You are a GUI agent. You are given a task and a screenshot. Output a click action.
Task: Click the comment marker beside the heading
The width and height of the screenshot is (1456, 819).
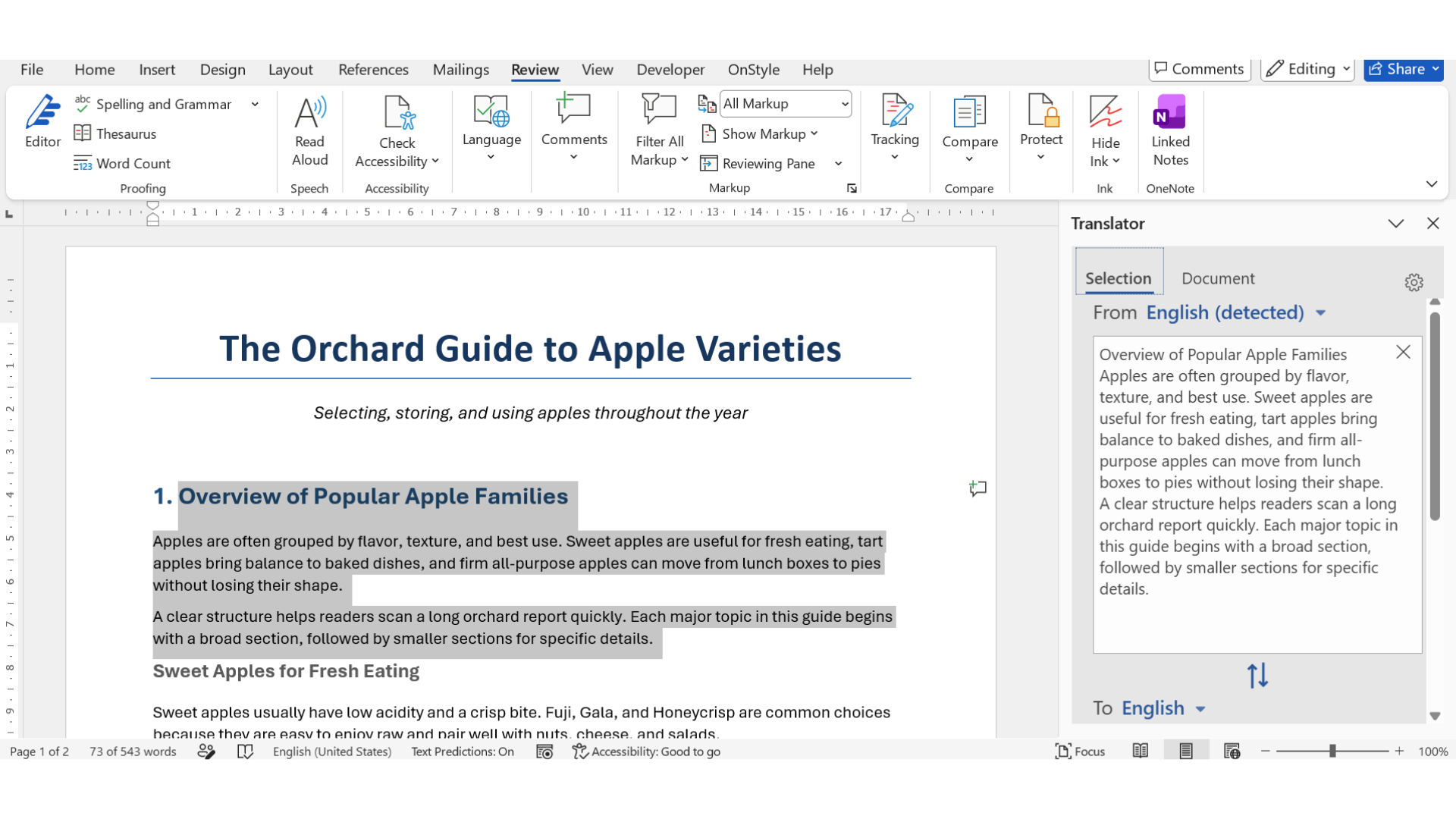977,488
